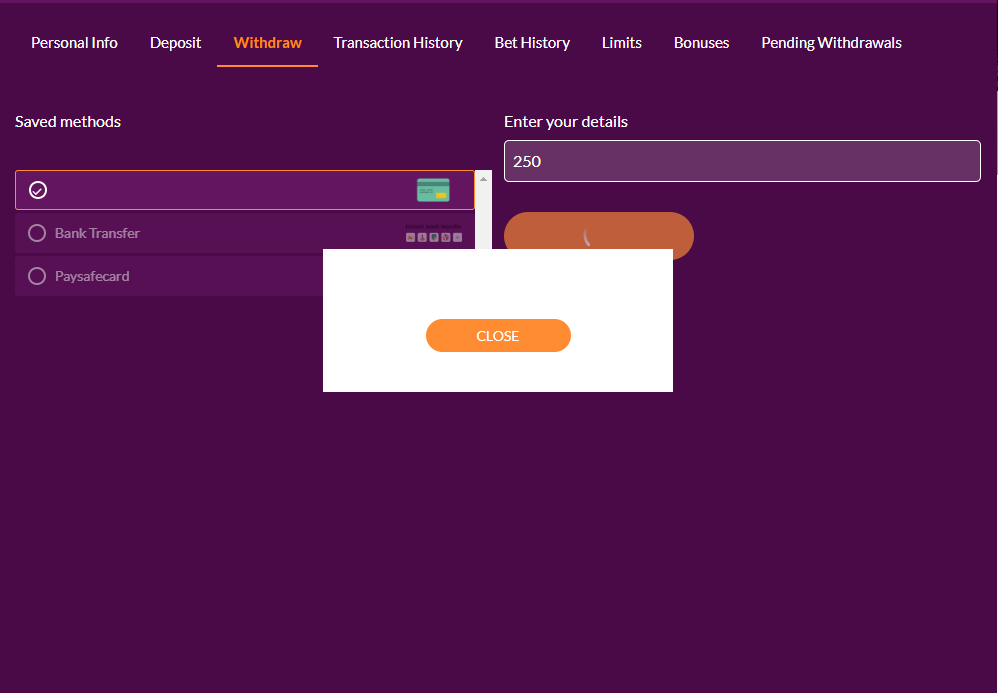The image size is (998, 693).
Task: Go to the Transaction History tab
Action: [398, 43]
